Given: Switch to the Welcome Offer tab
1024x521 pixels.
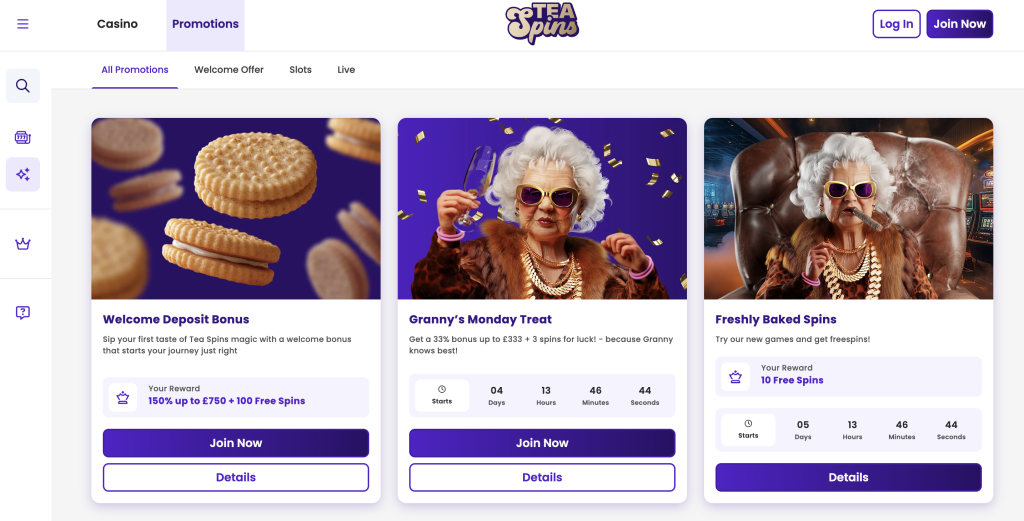Looking at the screenshot, I should pyautogui.click(x=229, y=70).
